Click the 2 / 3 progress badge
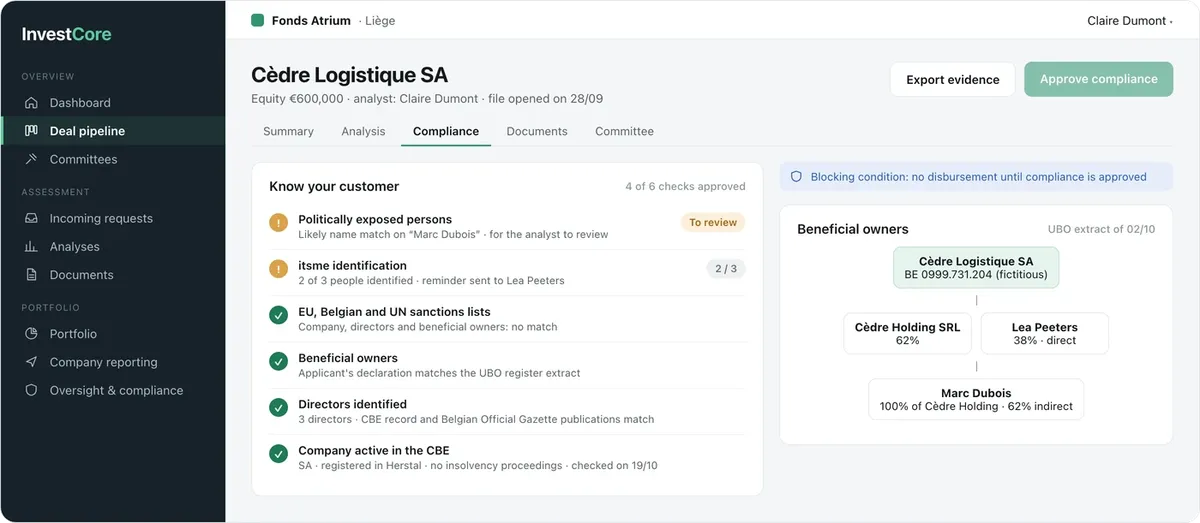Image resolution: width=1200 pixels, height=523 pixels. (x=727, y=269)
